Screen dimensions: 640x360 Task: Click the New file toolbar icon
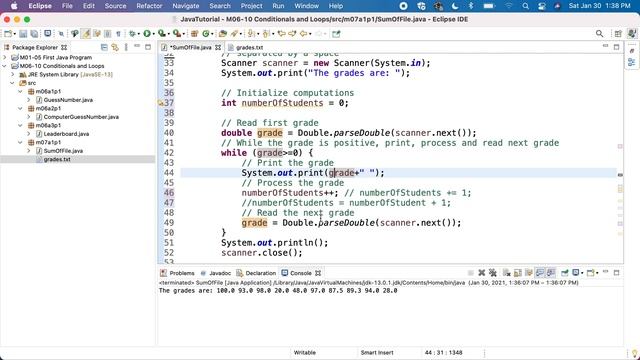8,34
